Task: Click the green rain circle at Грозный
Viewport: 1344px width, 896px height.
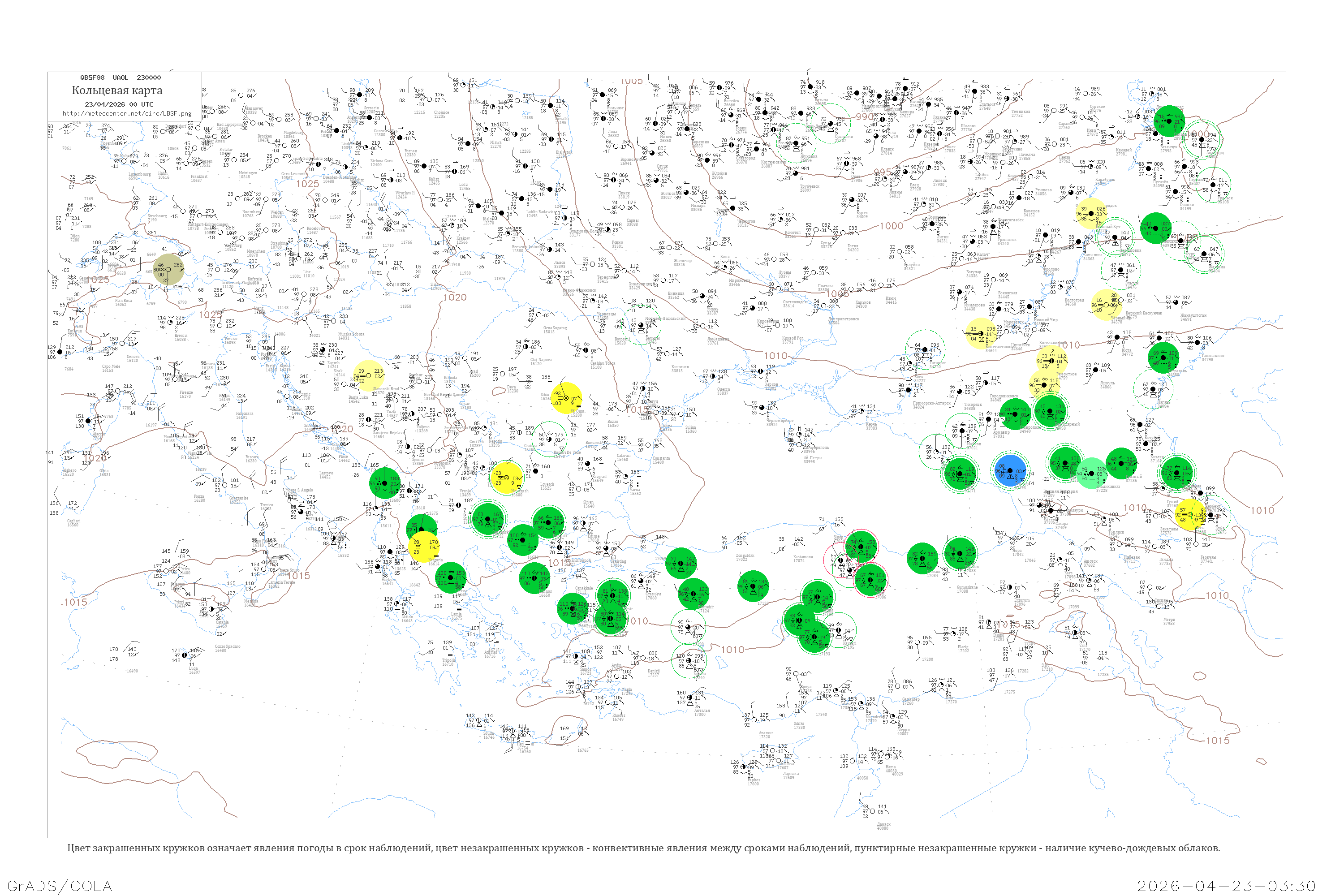Action: (x=1120, y=463)
